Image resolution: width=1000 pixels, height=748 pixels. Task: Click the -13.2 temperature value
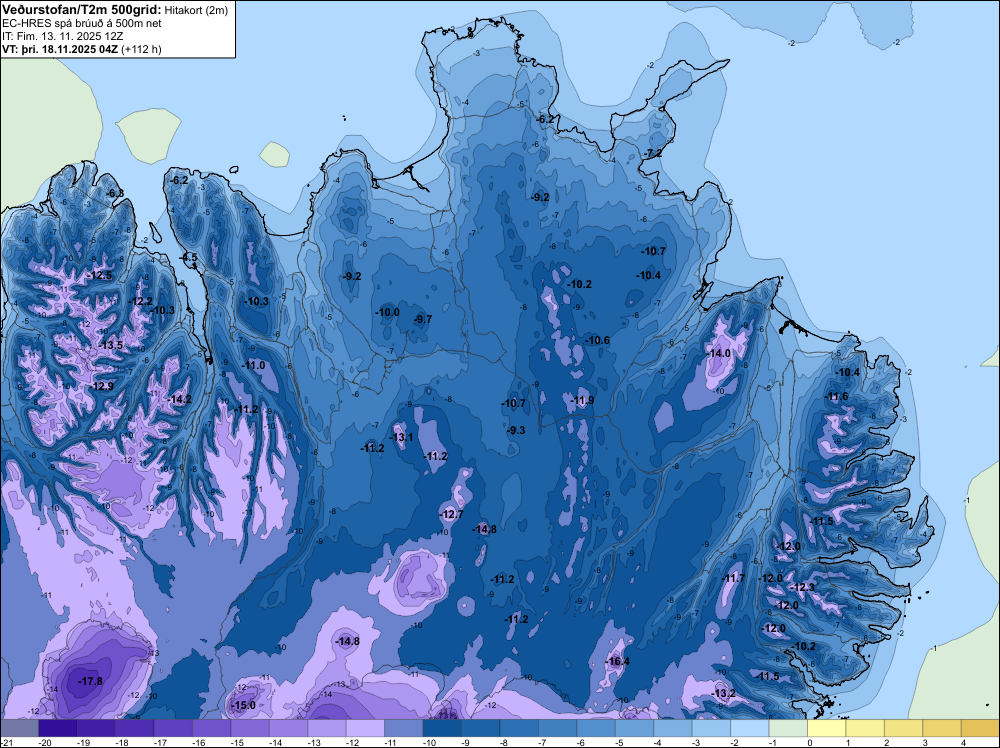click(723, 693)
